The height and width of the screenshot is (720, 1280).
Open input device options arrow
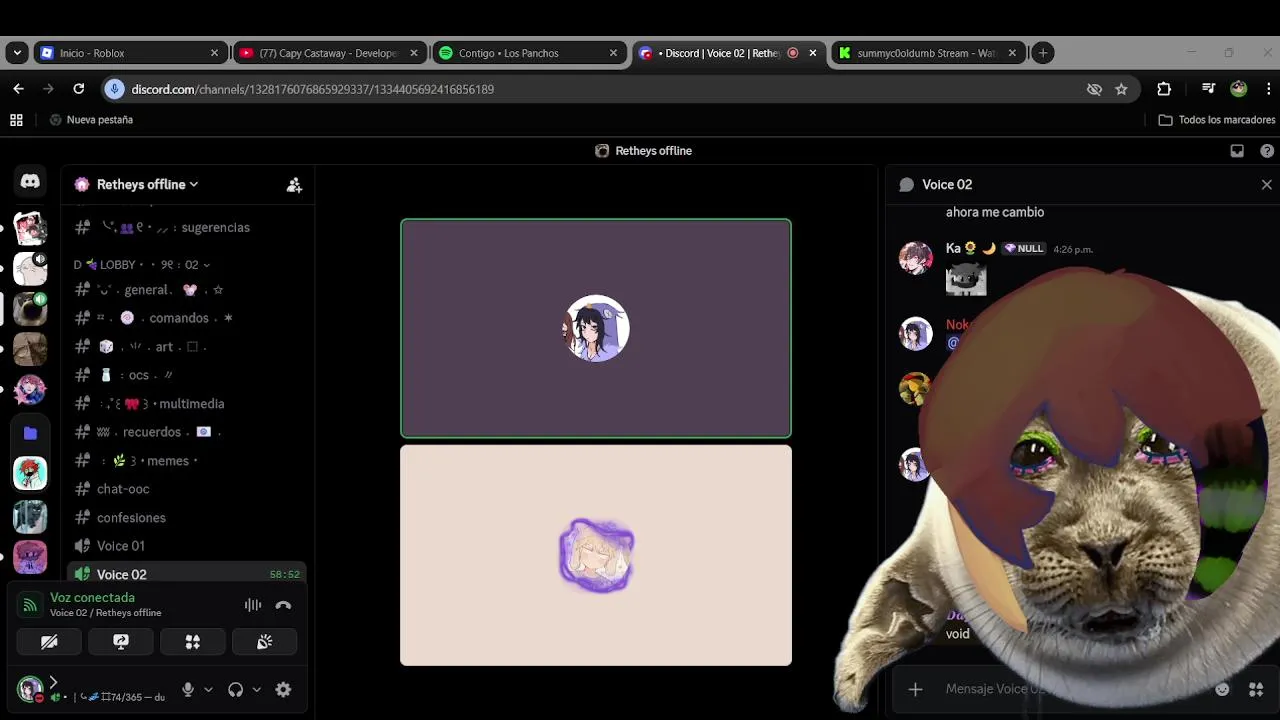pos(208,689)
